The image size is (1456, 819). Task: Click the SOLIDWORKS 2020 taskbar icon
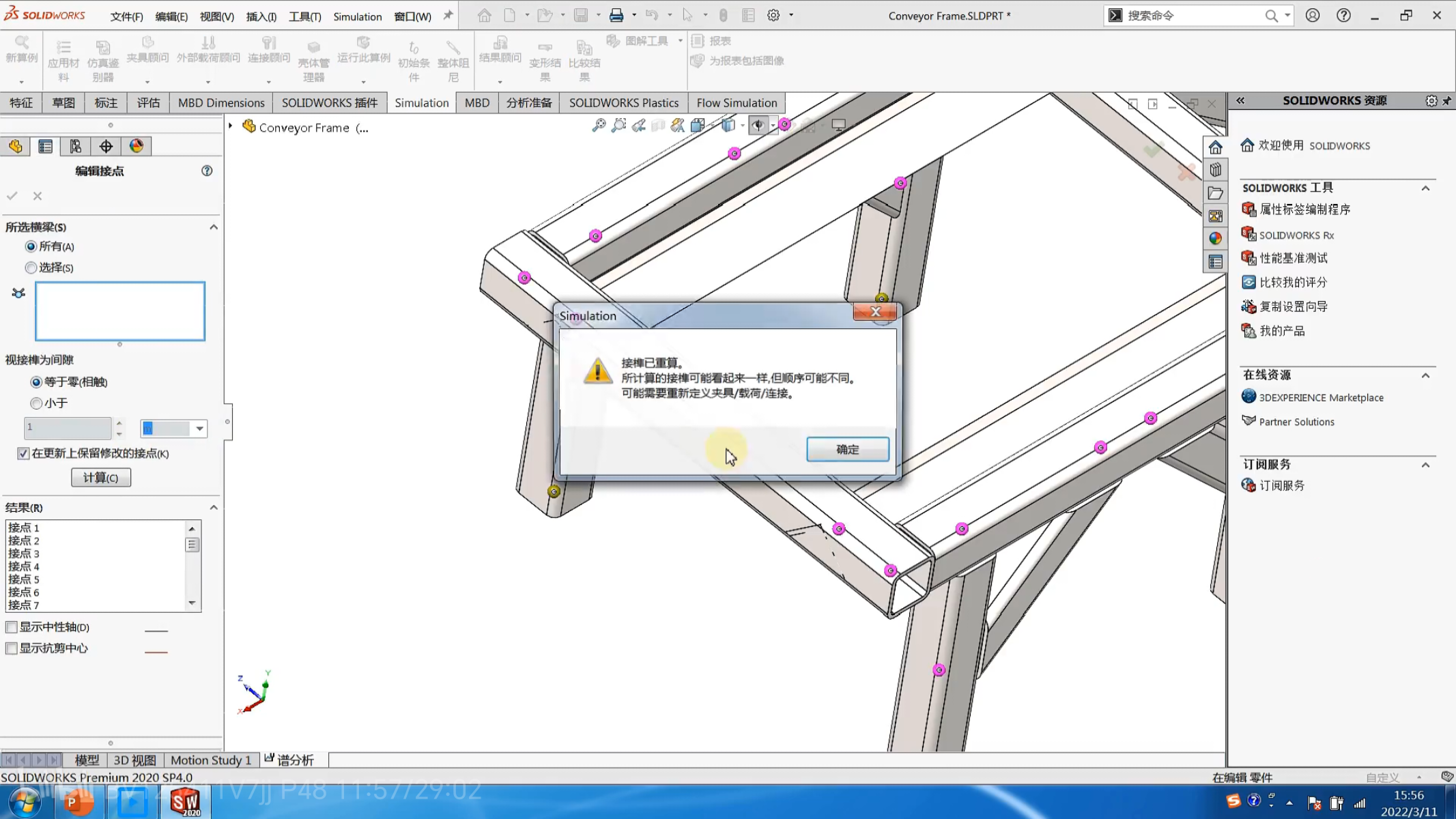(185, 802)
